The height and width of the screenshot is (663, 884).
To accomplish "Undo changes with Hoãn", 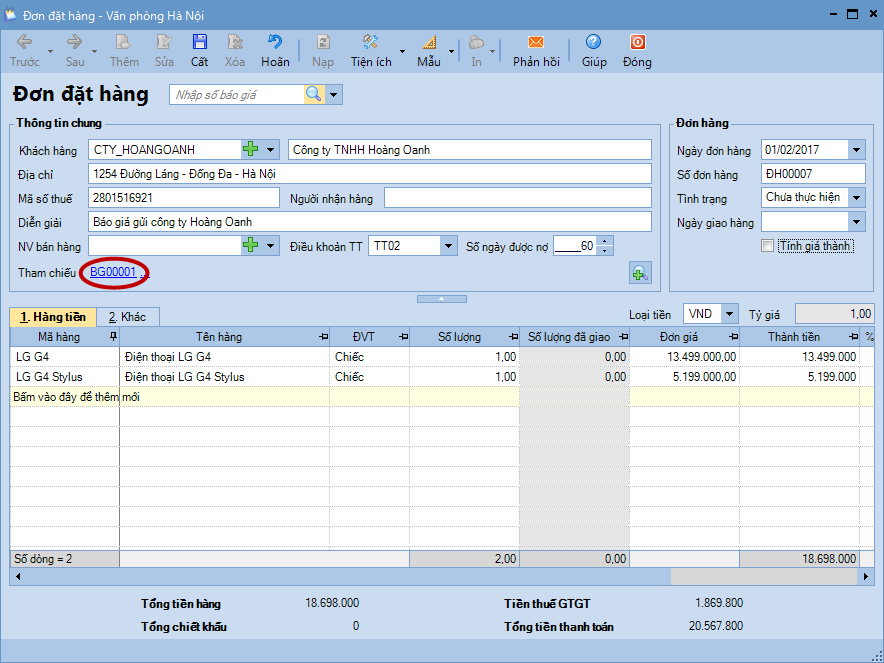I will click(x=275, y=51).
